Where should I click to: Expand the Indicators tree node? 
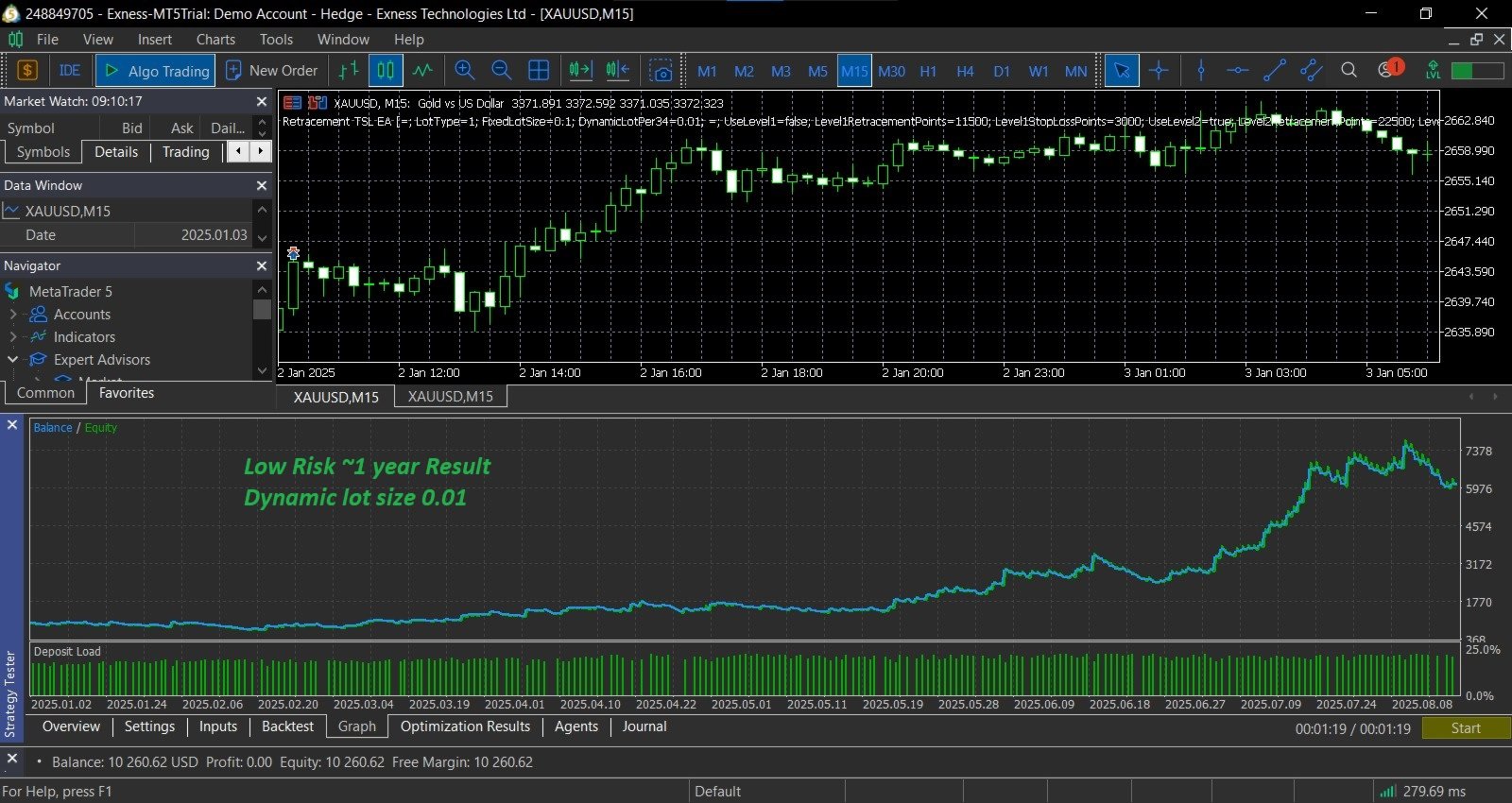(x=12, y=337)
